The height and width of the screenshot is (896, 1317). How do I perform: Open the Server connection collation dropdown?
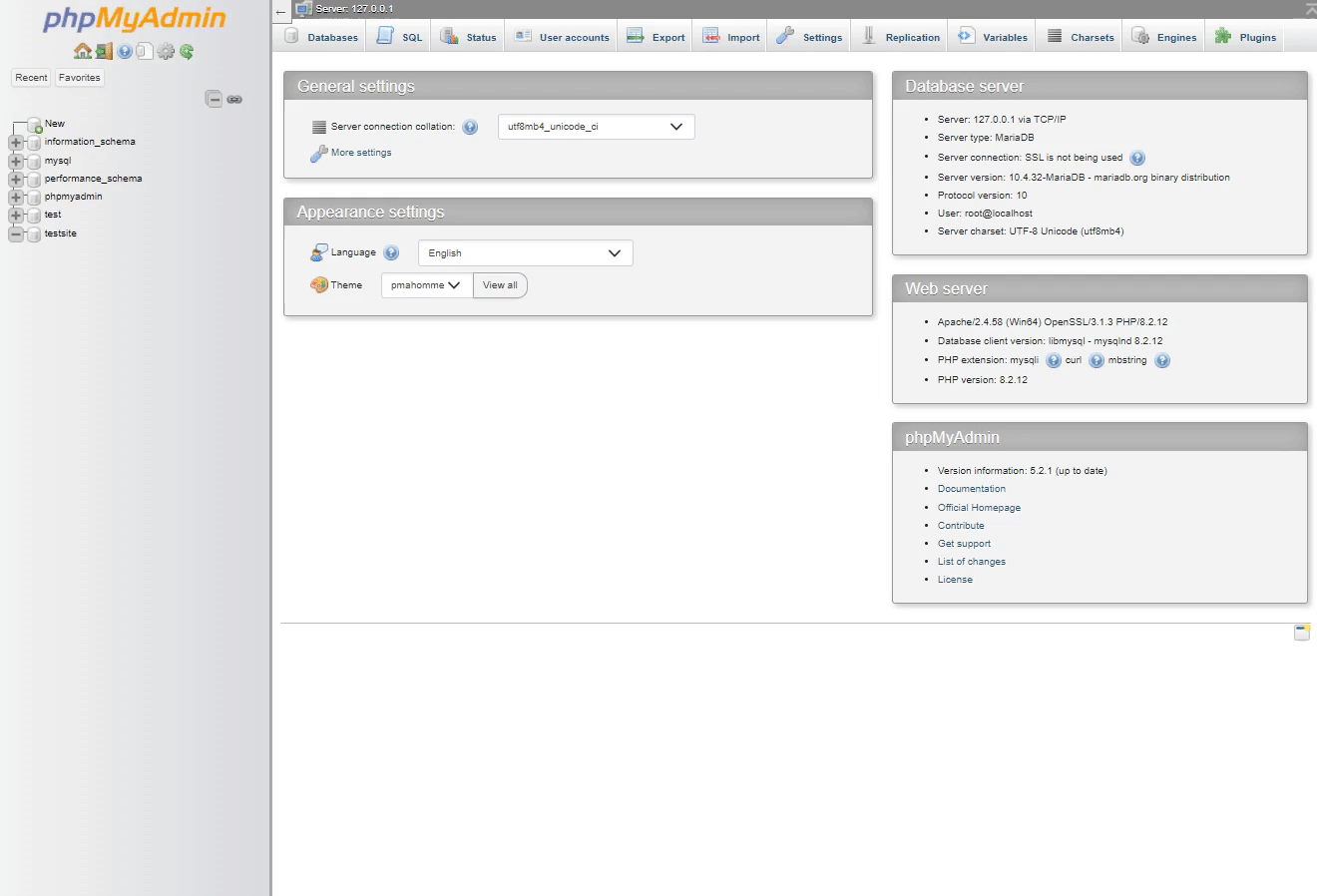click(x=596, y=127)
